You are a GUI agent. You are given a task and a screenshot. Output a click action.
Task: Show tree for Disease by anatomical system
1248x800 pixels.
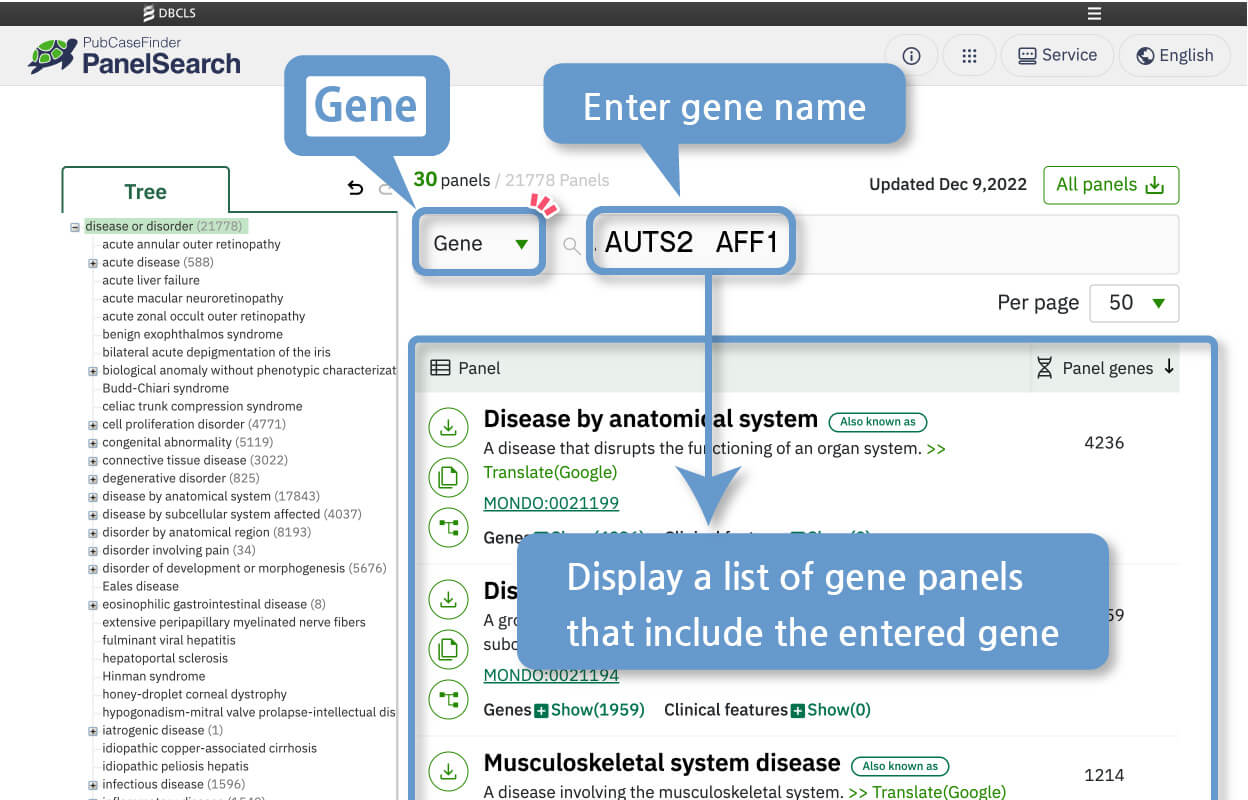(448, 527)
